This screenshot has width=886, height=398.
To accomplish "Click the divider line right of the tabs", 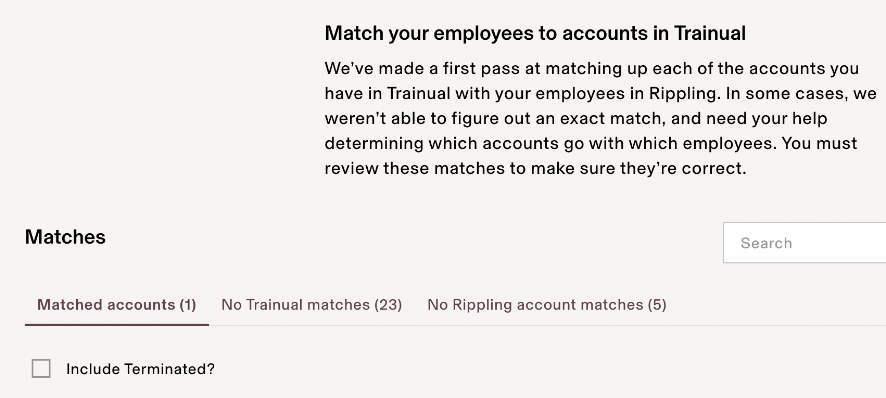I will pyautogui.click(x=547, y=325).
